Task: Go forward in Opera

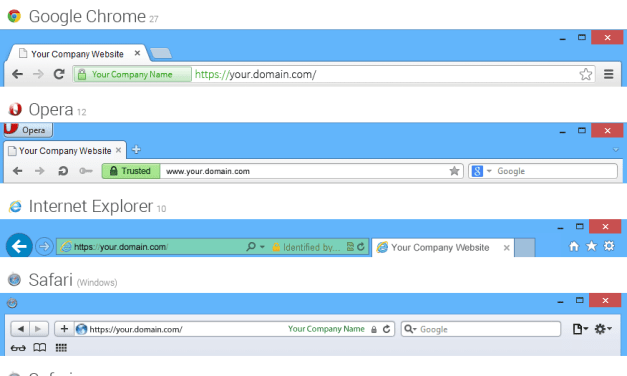Action: 40,171
